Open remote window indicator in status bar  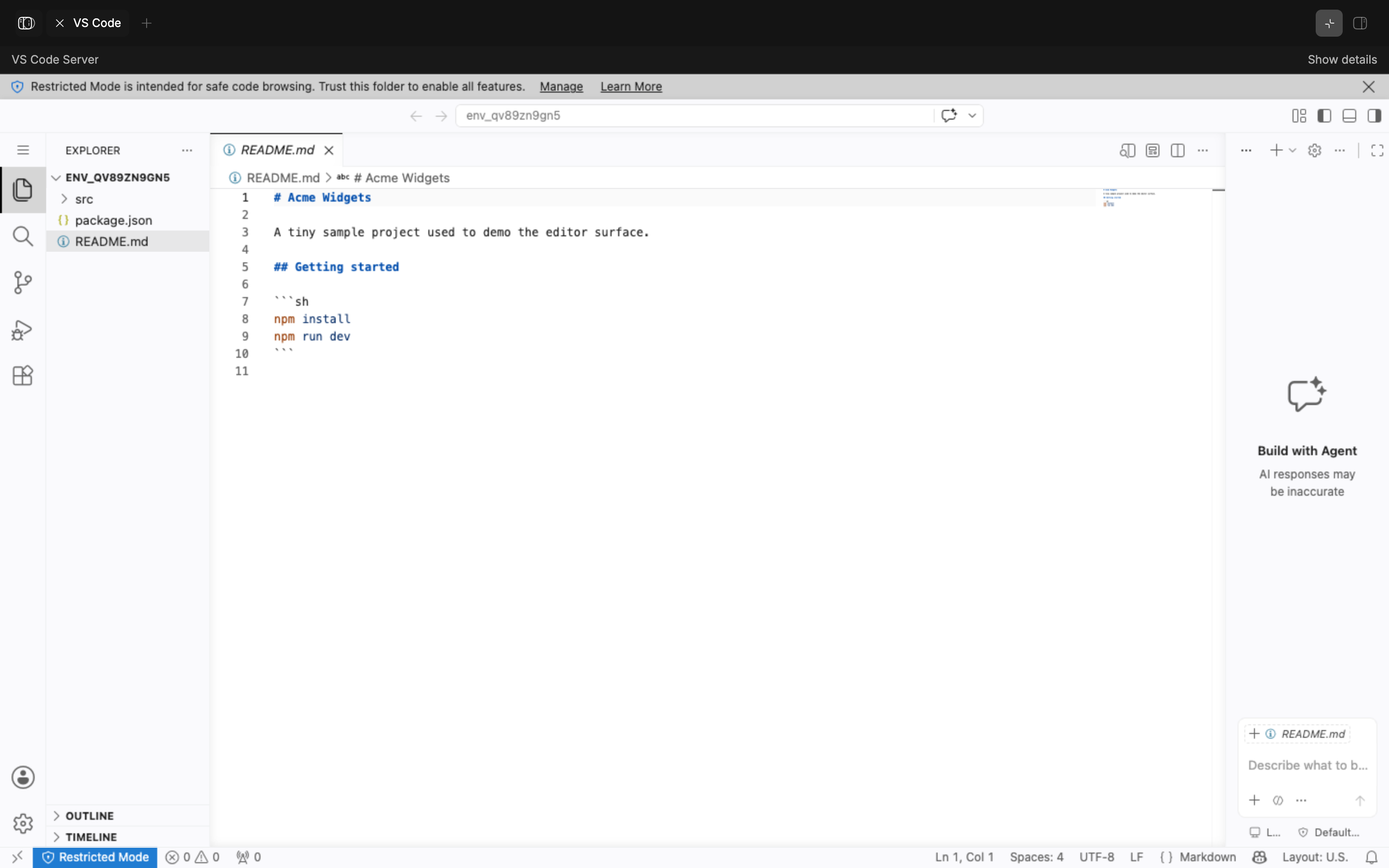click(17, 857)
